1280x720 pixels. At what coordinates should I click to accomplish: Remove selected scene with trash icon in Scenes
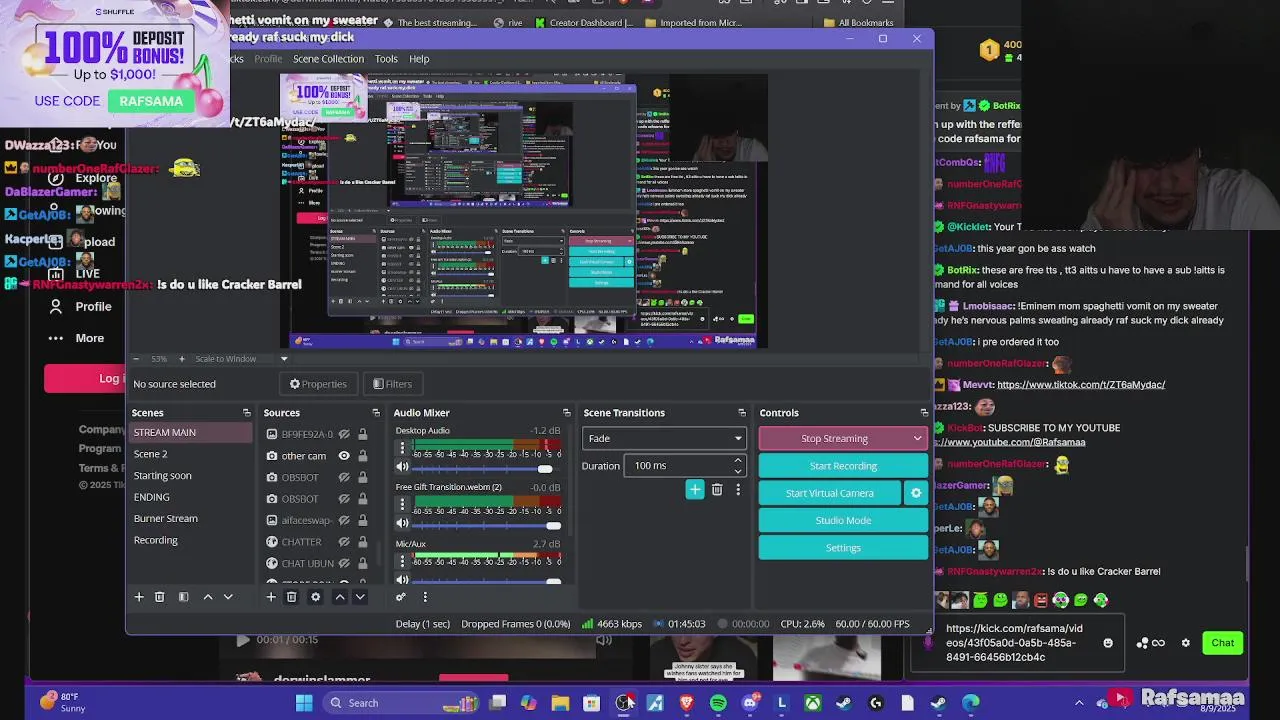159,597
